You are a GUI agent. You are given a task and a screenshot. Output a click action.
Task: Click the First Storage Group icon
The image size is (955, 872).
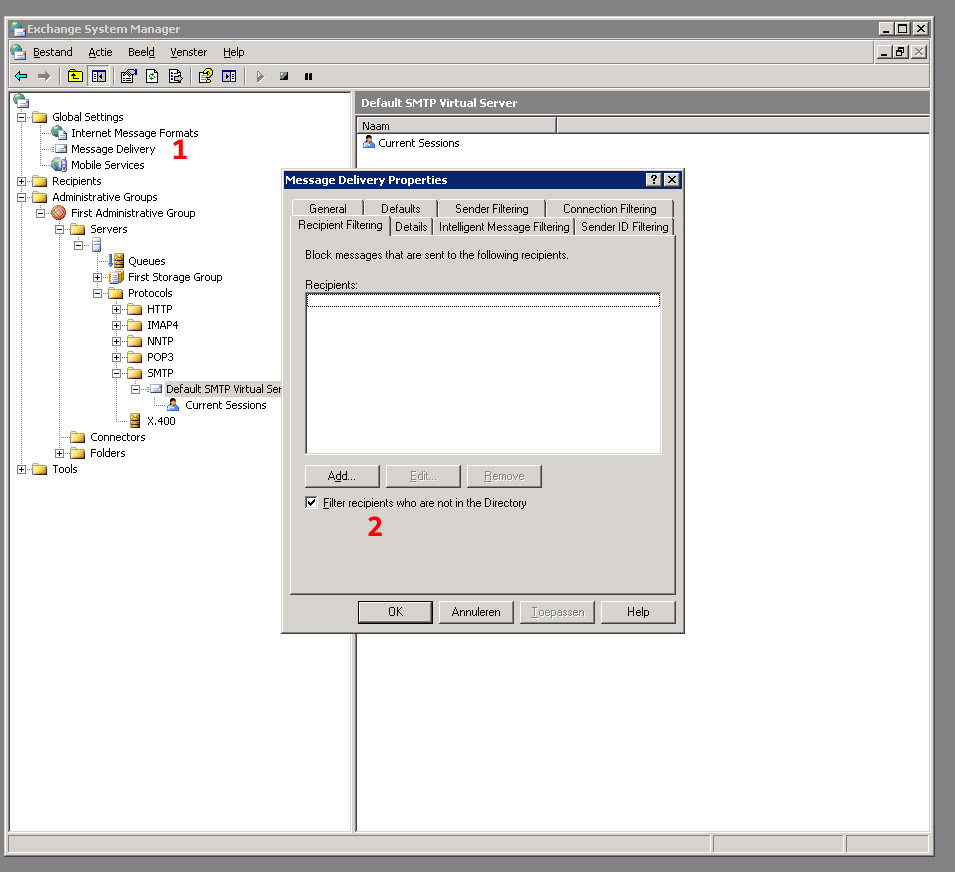116,277
